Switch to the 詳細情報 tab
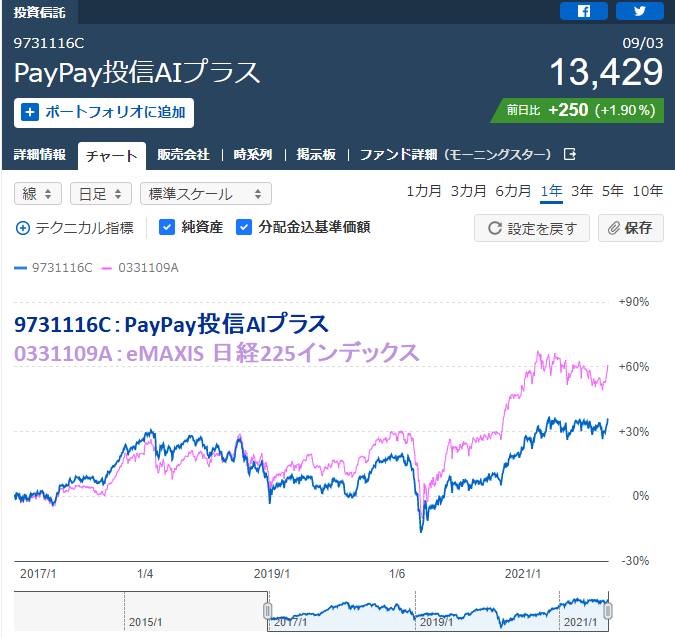This screenshot has width=675, height=638. point(40,155)
